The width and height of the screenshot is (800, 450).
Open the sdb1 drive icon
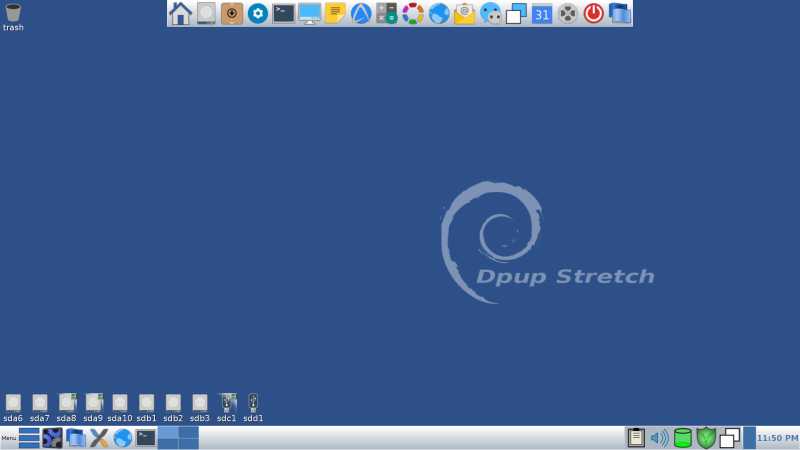(x=146, y=403)
